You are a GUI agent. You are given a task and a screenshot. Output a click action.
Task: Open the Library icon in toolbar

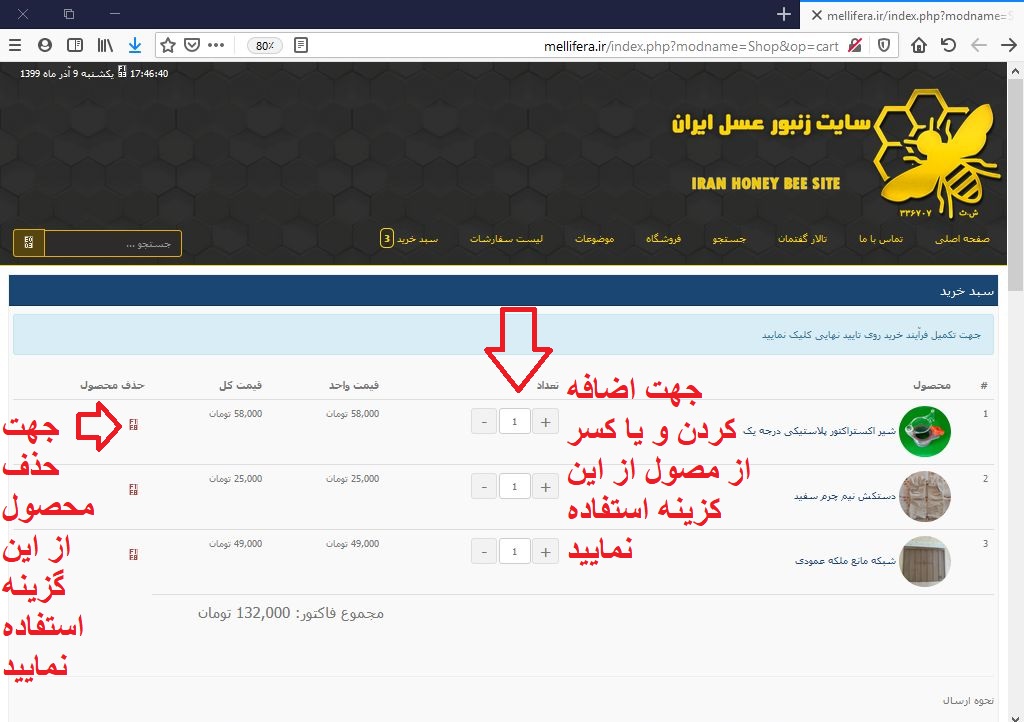[x=105, y=45]
